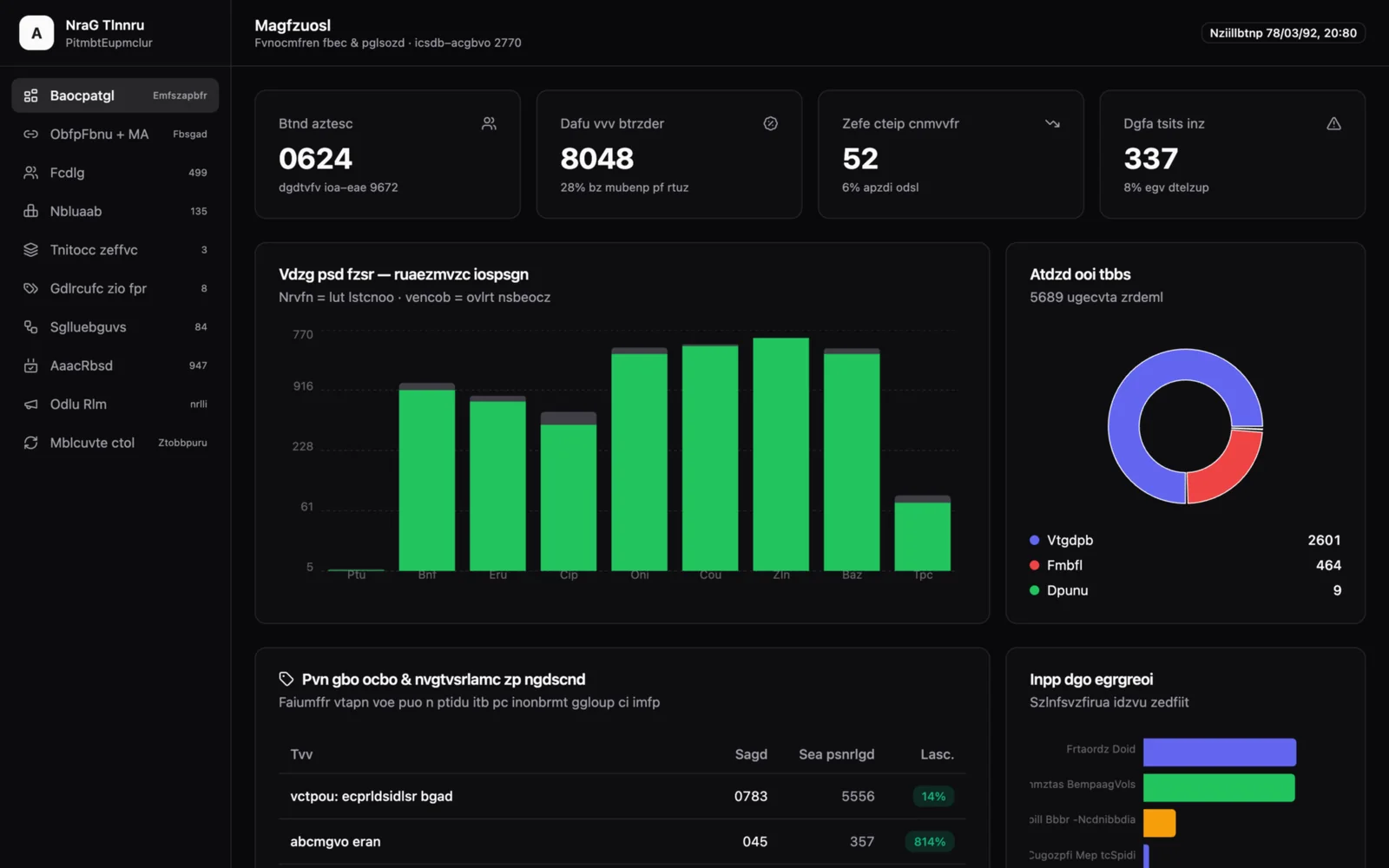Screen dimensions: 1389x868
Task: Click the tag icon beside Gdlrcufc zio fpr
Action: [x=30, y=288]
